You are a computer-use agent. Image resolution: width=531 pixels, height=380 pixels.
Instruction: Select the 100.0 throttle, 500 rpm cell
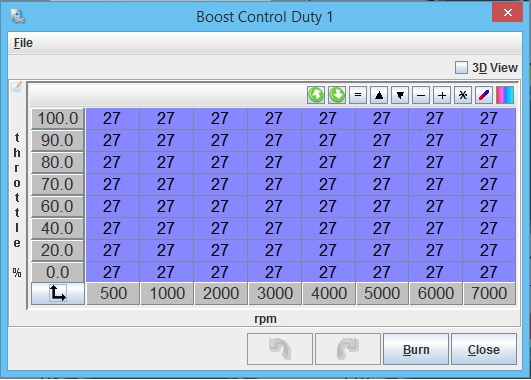[112, 119]
